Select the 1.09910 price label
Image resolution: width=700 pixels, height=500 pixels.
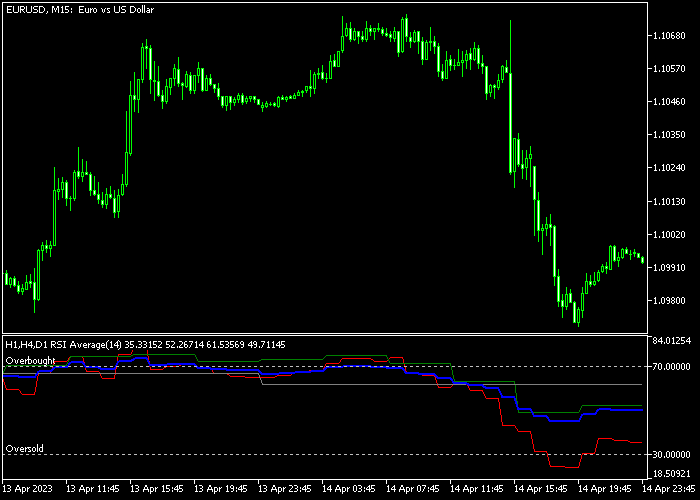669,267
